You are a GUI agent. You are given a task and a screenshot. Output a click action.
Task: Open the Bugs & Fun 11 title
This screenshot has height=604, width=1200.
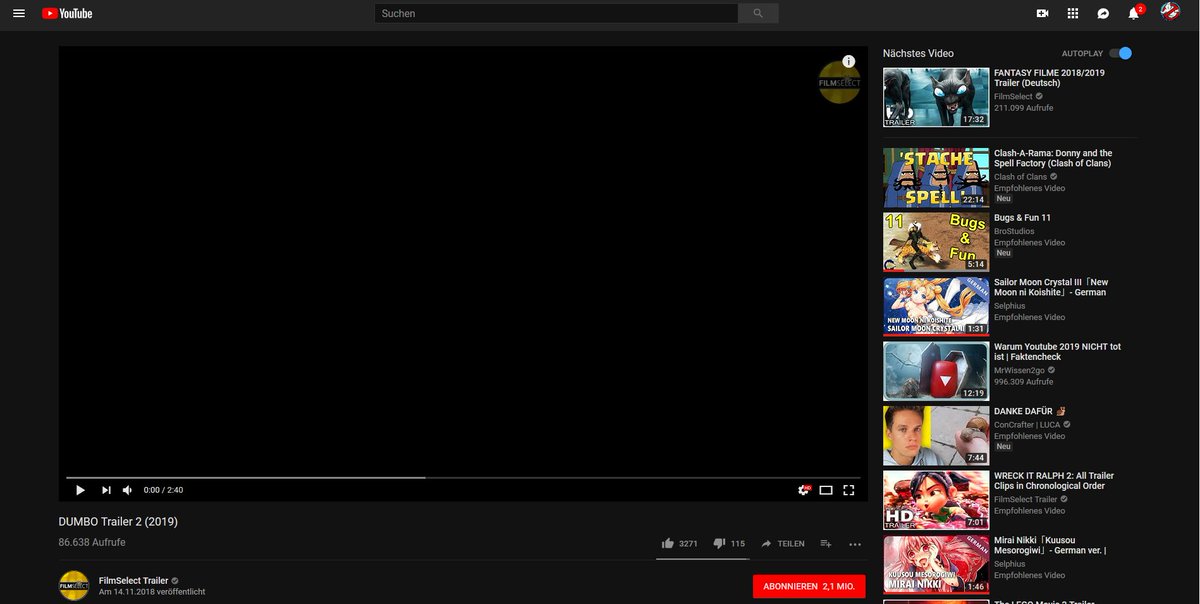[1022, 217]
